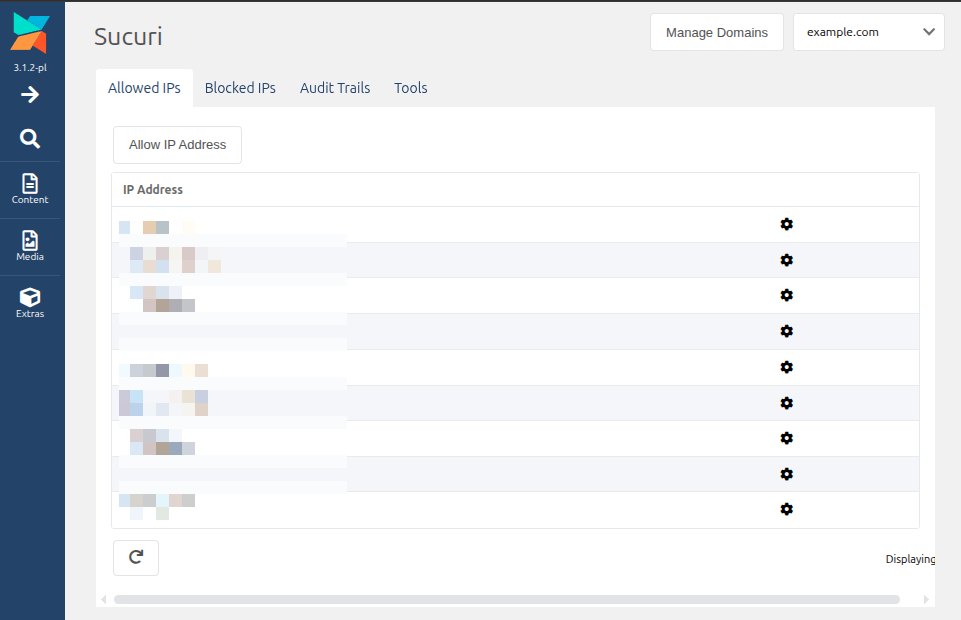This screenshot has width=961, height=620.
Task: Click the gear icon in first row
Action: 786,224
